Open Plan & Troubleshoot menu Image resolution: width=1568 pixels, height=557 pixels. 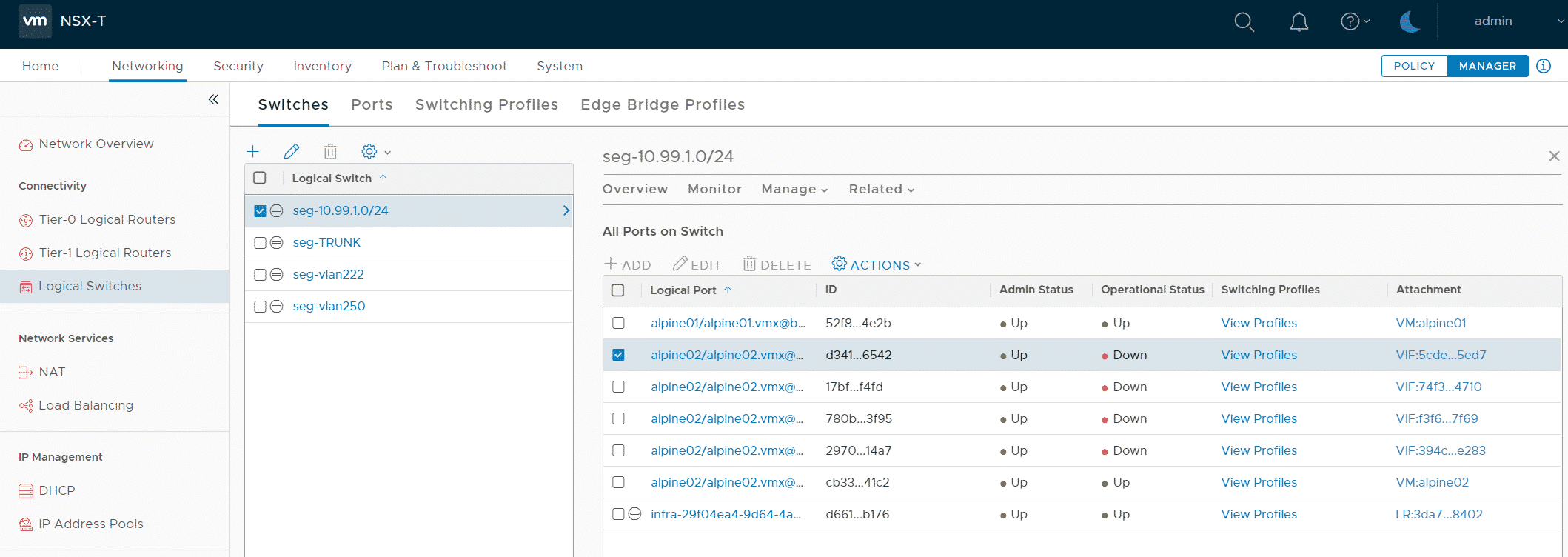(x=444, y=67)
